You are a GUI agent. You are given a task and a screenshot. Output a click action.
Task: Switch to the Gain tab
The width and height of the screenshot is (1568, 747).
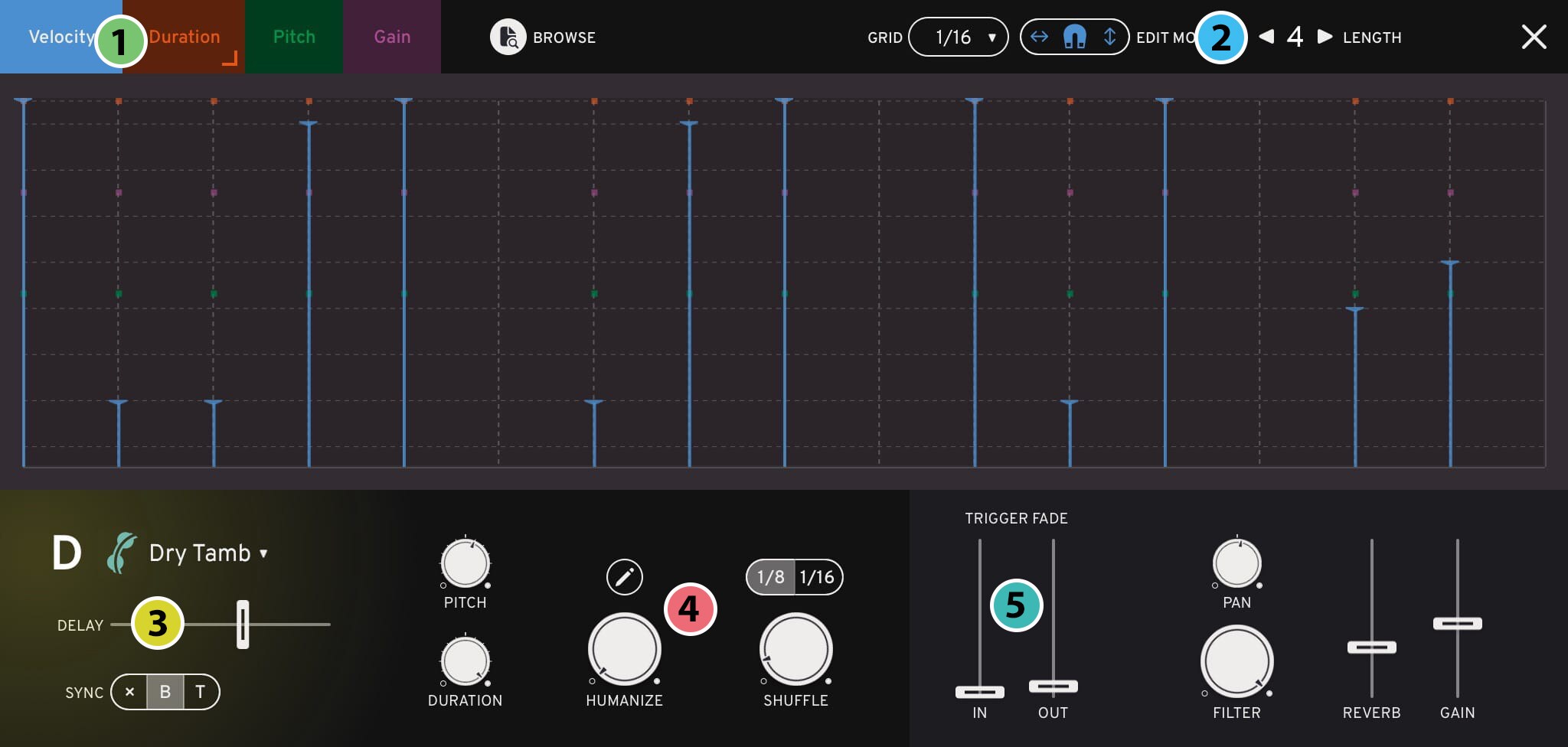tap(392, 37)
